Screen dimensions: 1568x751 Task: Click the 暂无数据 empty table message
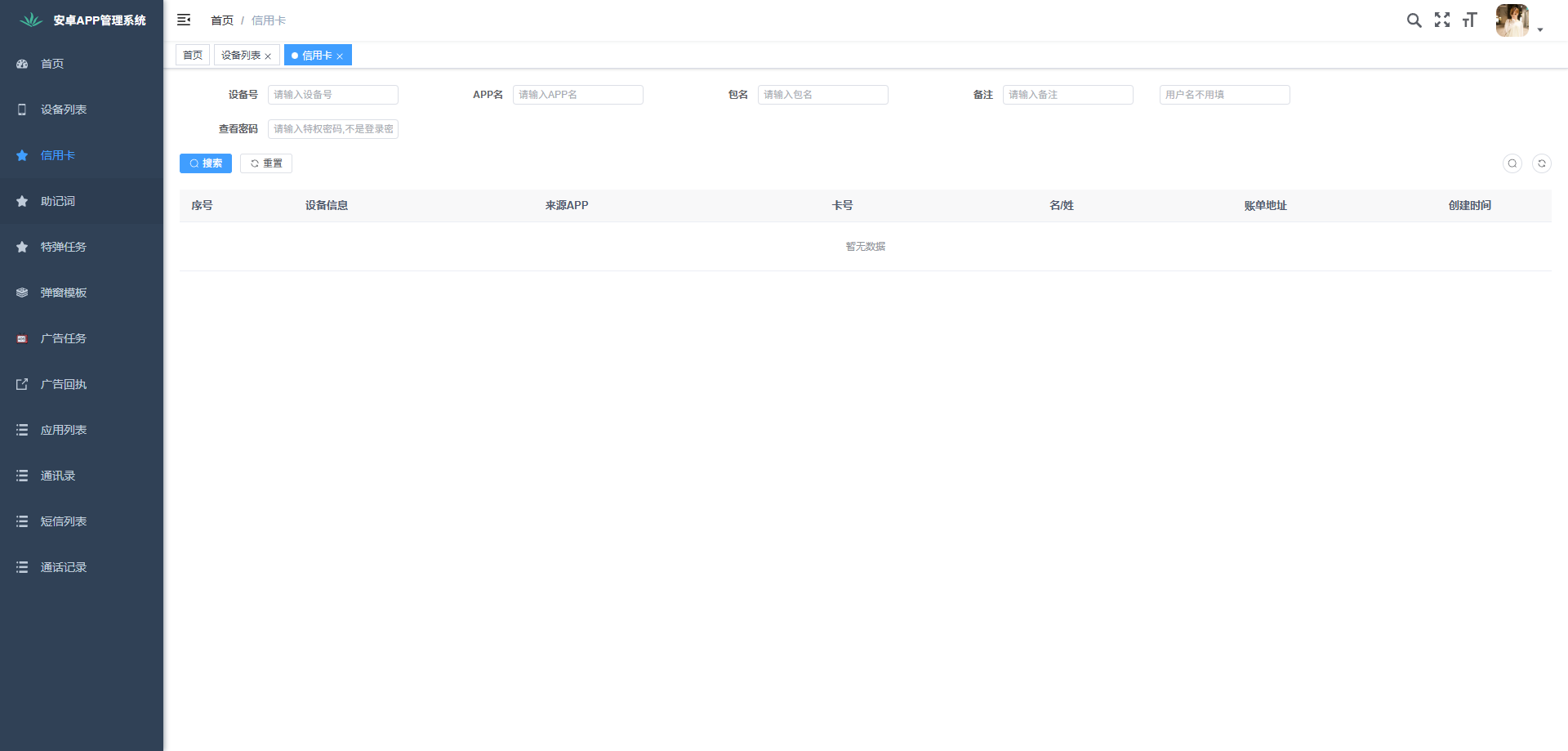(866, 246)
